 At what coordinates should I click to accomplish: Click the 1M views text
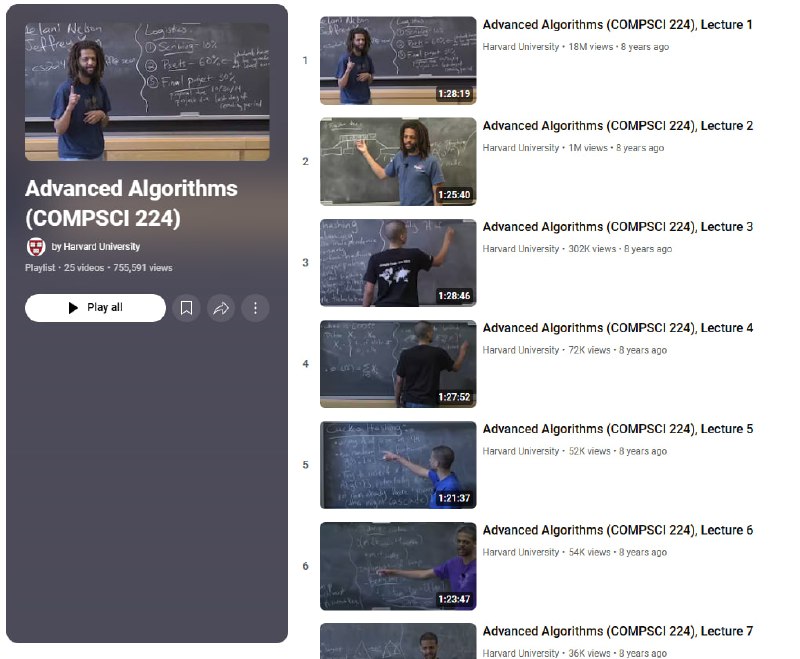click(x=588, y=147)
